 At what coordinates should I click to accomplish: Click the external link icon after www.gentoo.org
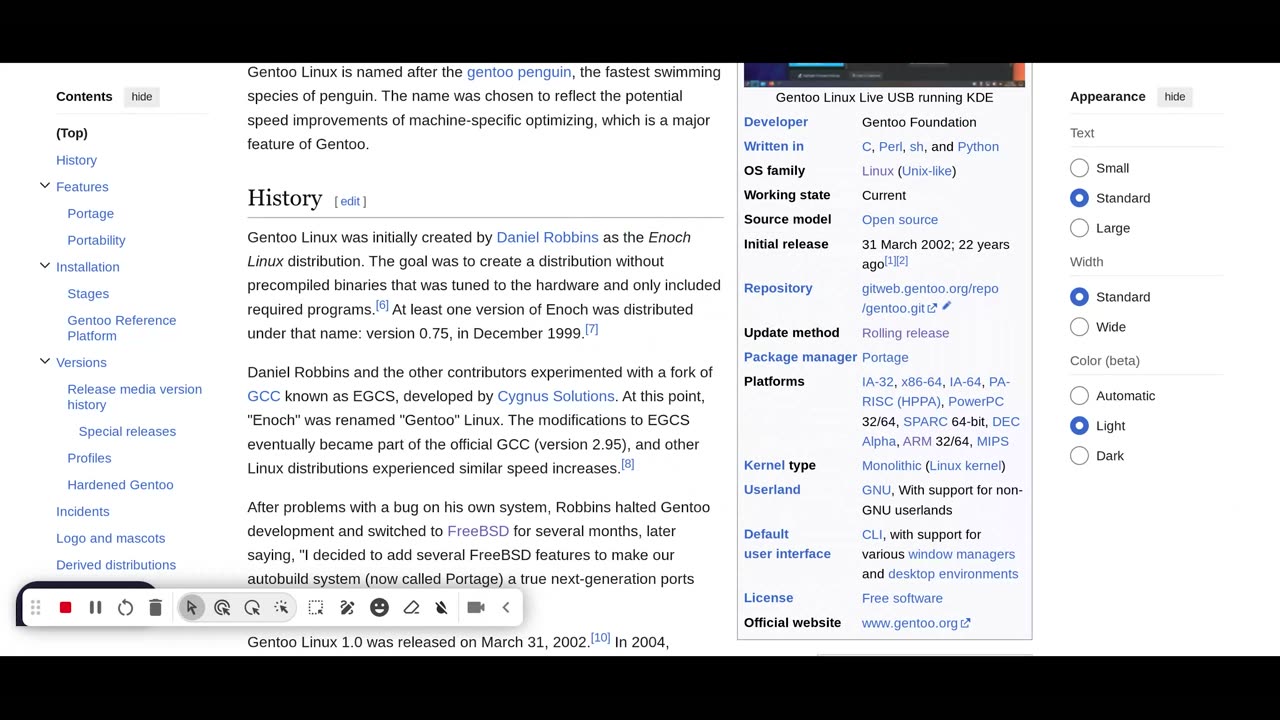click(x=965, y=623)
